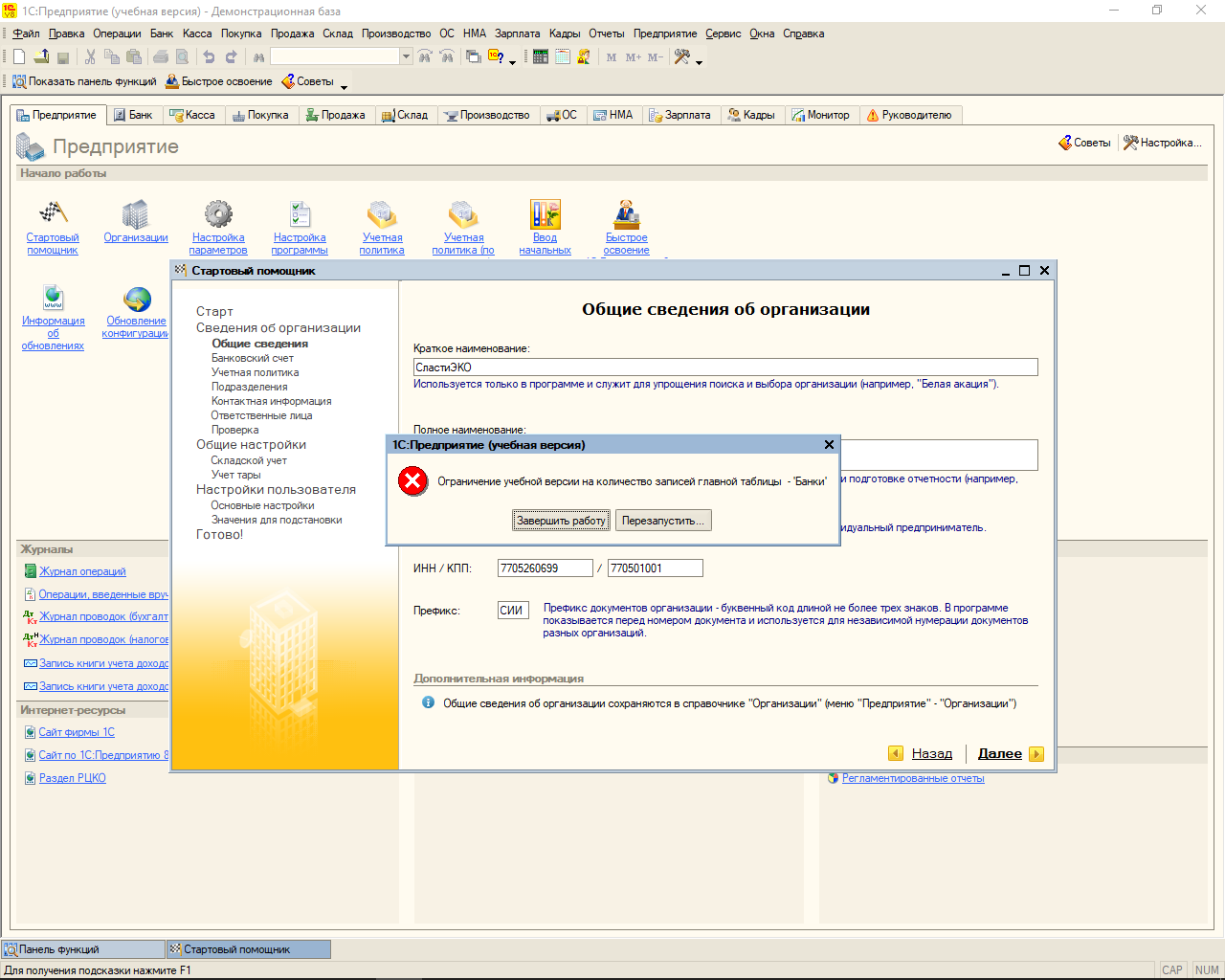Click the Префикс field СИИ
Viewport: 1225px width, 980px height.
click(x=514, y=610)
